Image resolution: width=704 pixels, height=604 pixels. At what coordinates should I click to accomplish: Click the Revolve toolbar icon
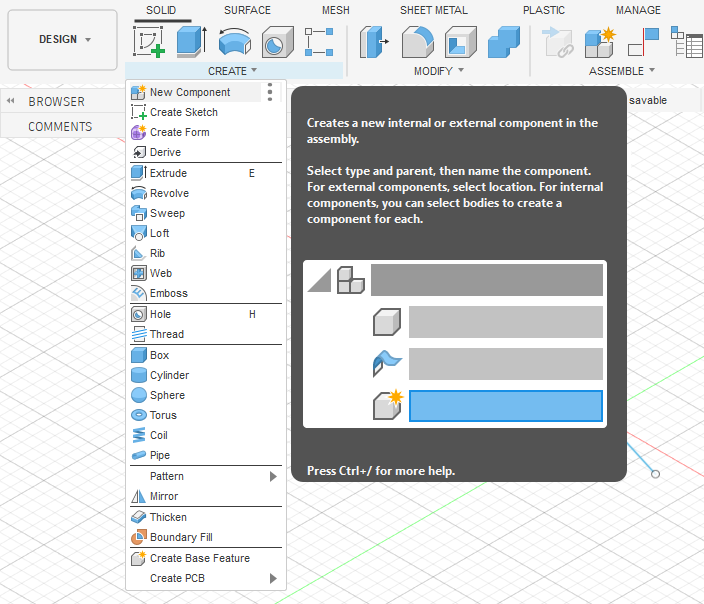click(235, 42)
